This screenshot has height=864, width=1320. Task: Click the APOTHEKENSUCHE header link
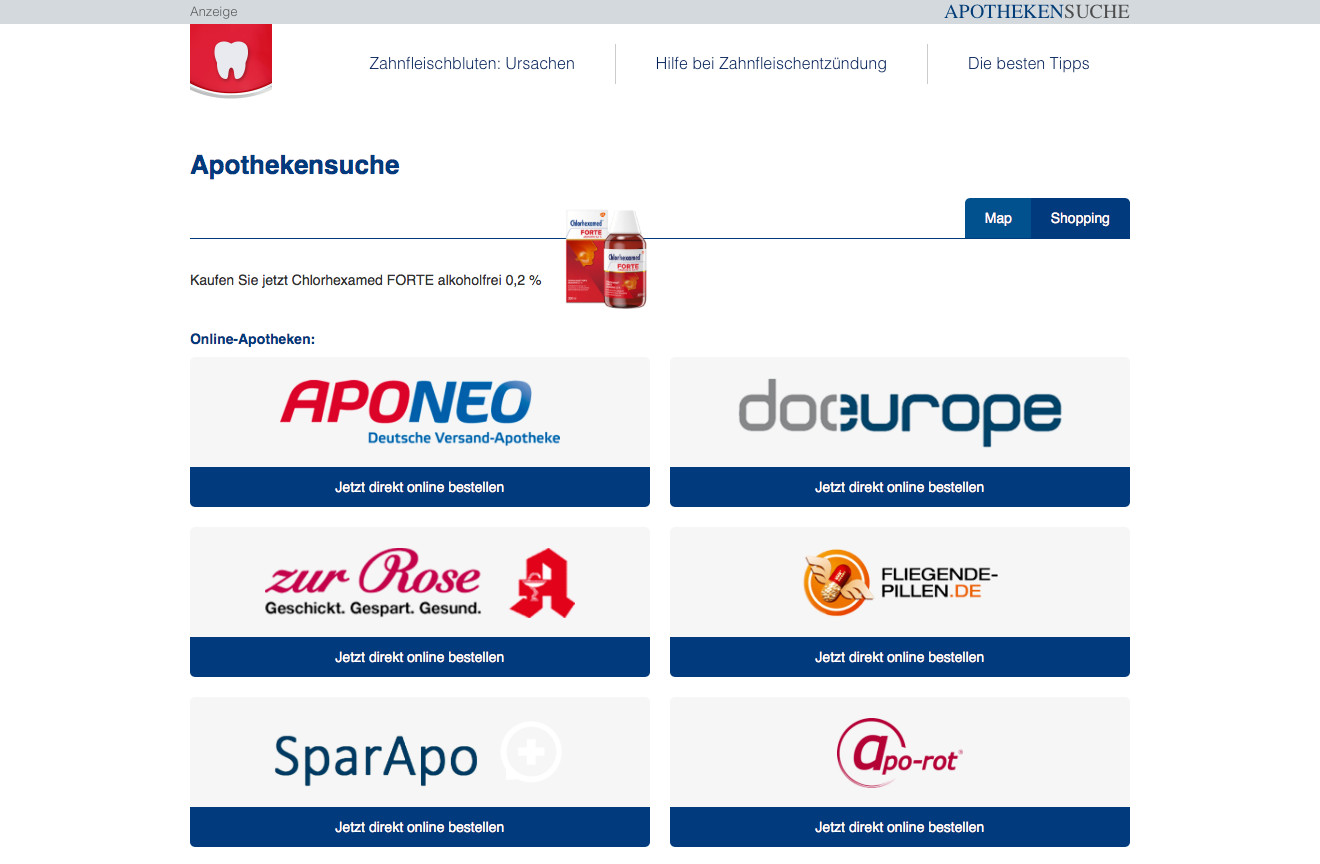pyautogui.click(x=1037, y=12)
